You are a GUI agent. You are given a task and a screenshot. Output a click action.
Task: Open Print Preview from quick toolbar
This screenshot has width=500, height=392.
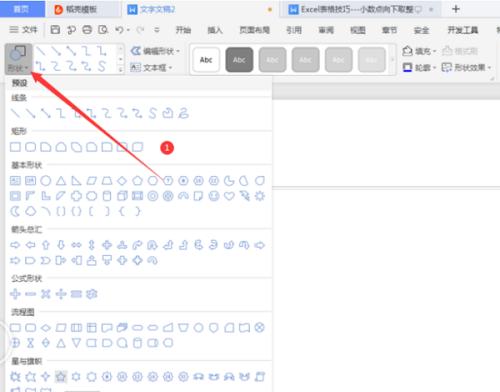point(103,30)
